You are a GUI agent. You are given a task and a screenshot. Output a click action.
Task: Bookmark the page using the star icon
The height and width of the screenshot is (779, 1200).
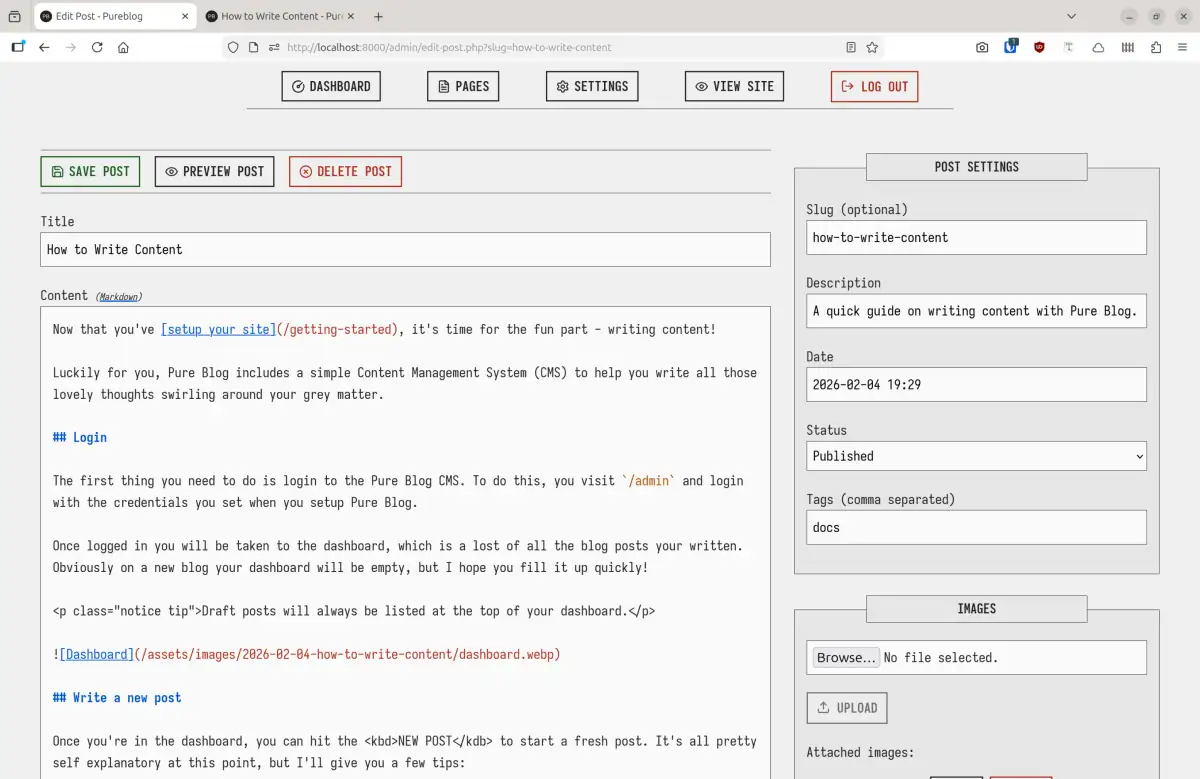coord(873,47)
